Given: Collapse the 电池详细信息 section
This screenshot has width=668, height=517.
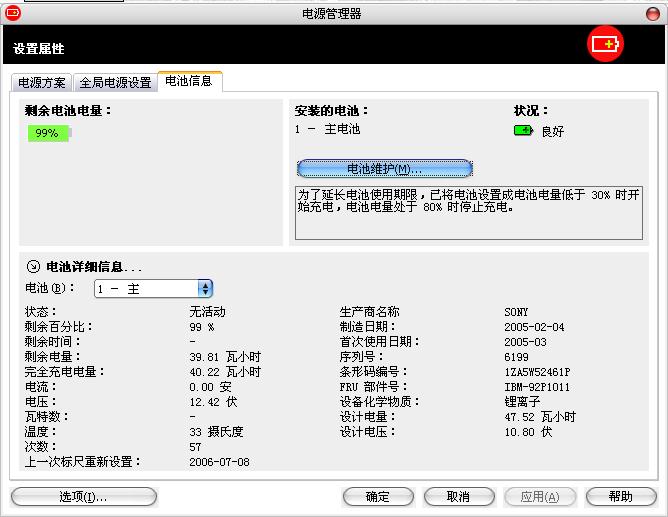Looking at the screenshot, I should click(32, 267).
